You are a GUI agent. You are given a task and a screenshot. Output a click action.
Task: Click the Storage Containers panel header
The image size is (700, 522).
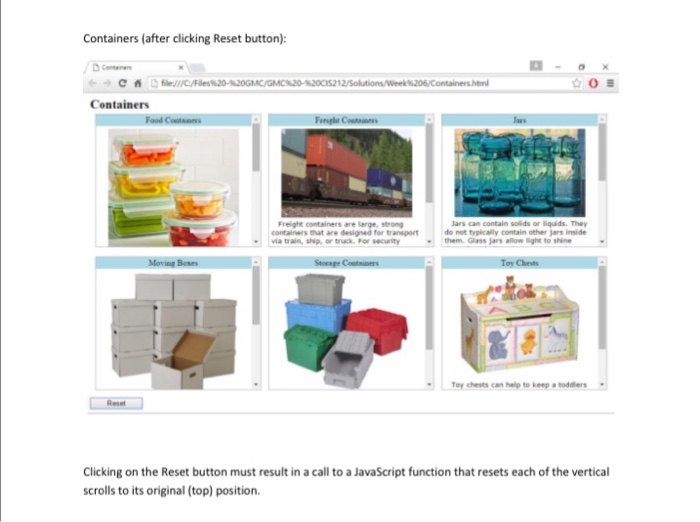346,263
